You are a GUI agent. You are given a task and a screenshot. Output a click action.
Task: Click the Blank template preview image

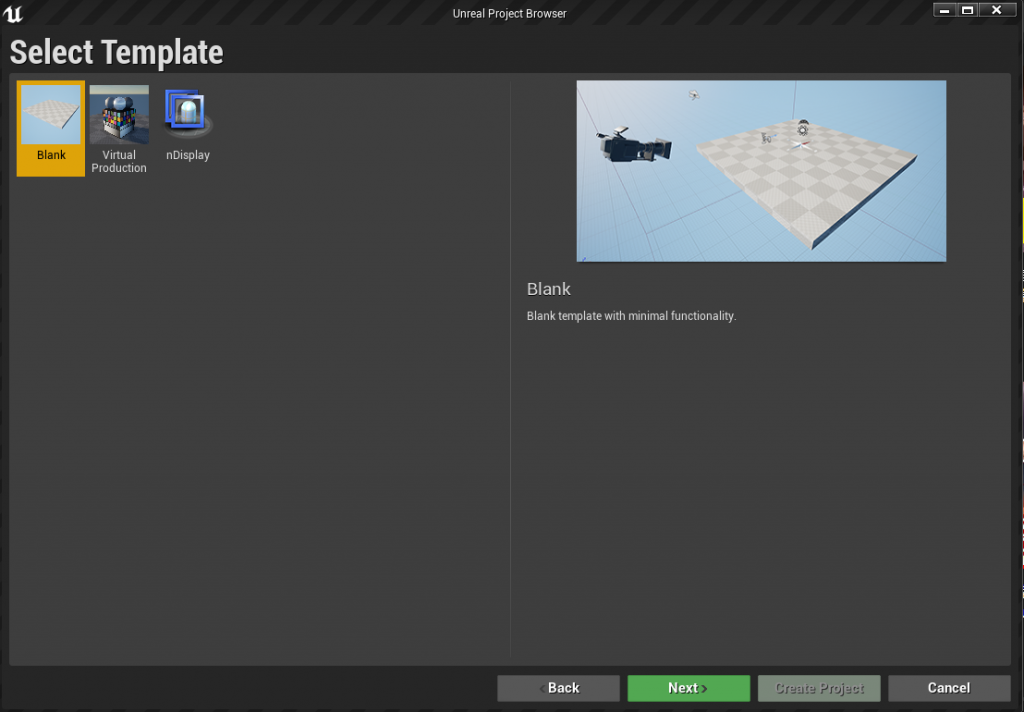(761, 171)
